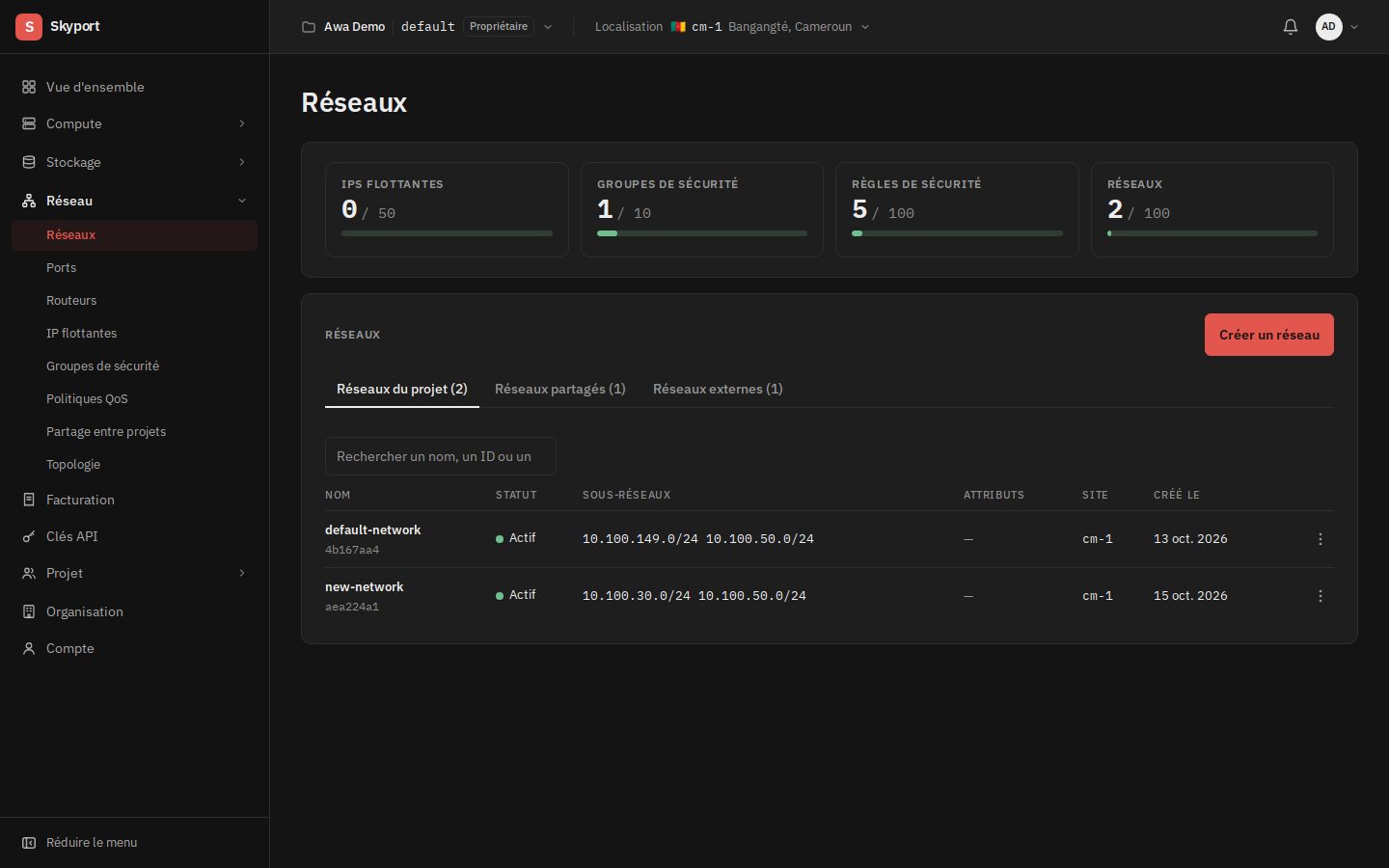Click the Compute server icon
Image resolution: width=1389 pixels, height=868 pixels.
coord(29,123)
